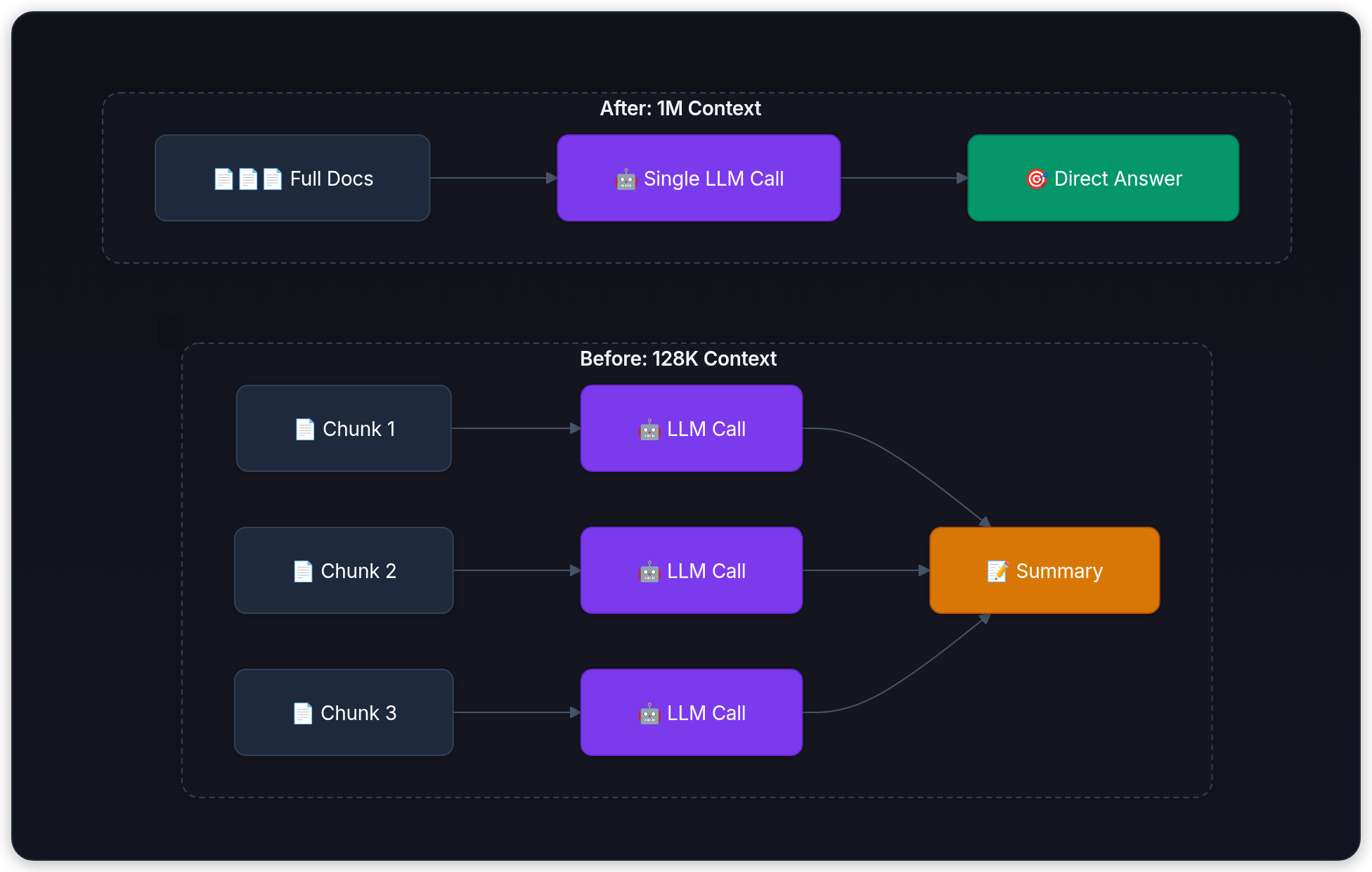1372x872 pixels.
Task: Click arrow between Full Docs and Single LLM Call
Action: 492,178
